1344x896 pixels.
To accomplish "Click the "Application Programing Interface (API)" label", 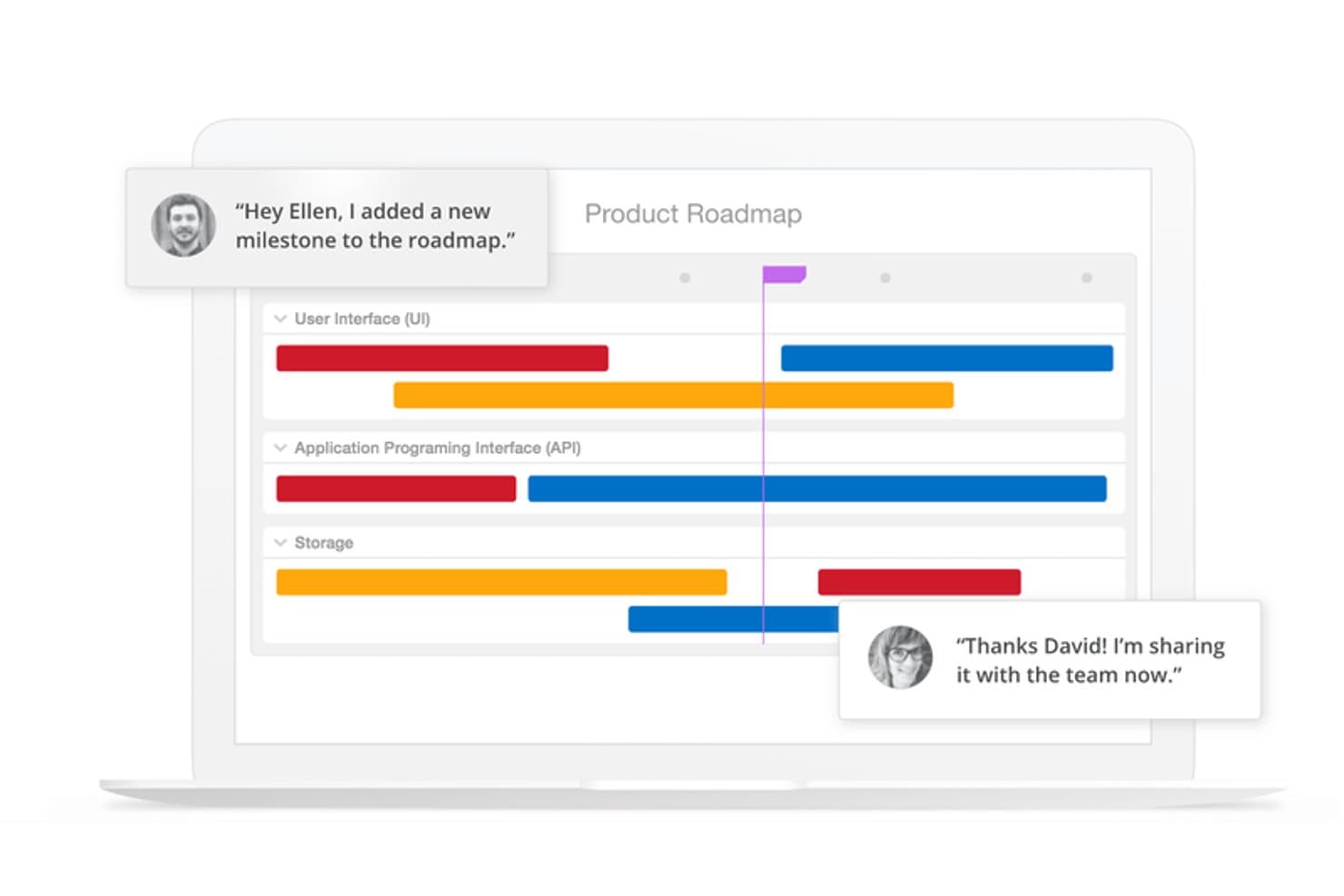I will (x=438, y=448).
